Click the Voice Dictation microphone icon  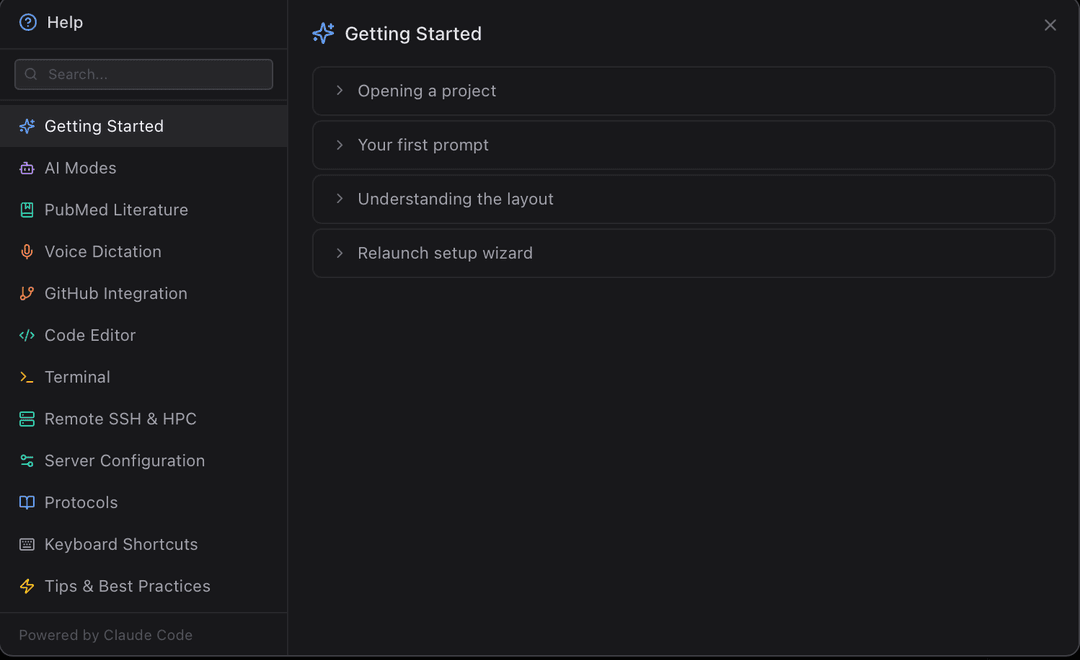pos(27,252)
